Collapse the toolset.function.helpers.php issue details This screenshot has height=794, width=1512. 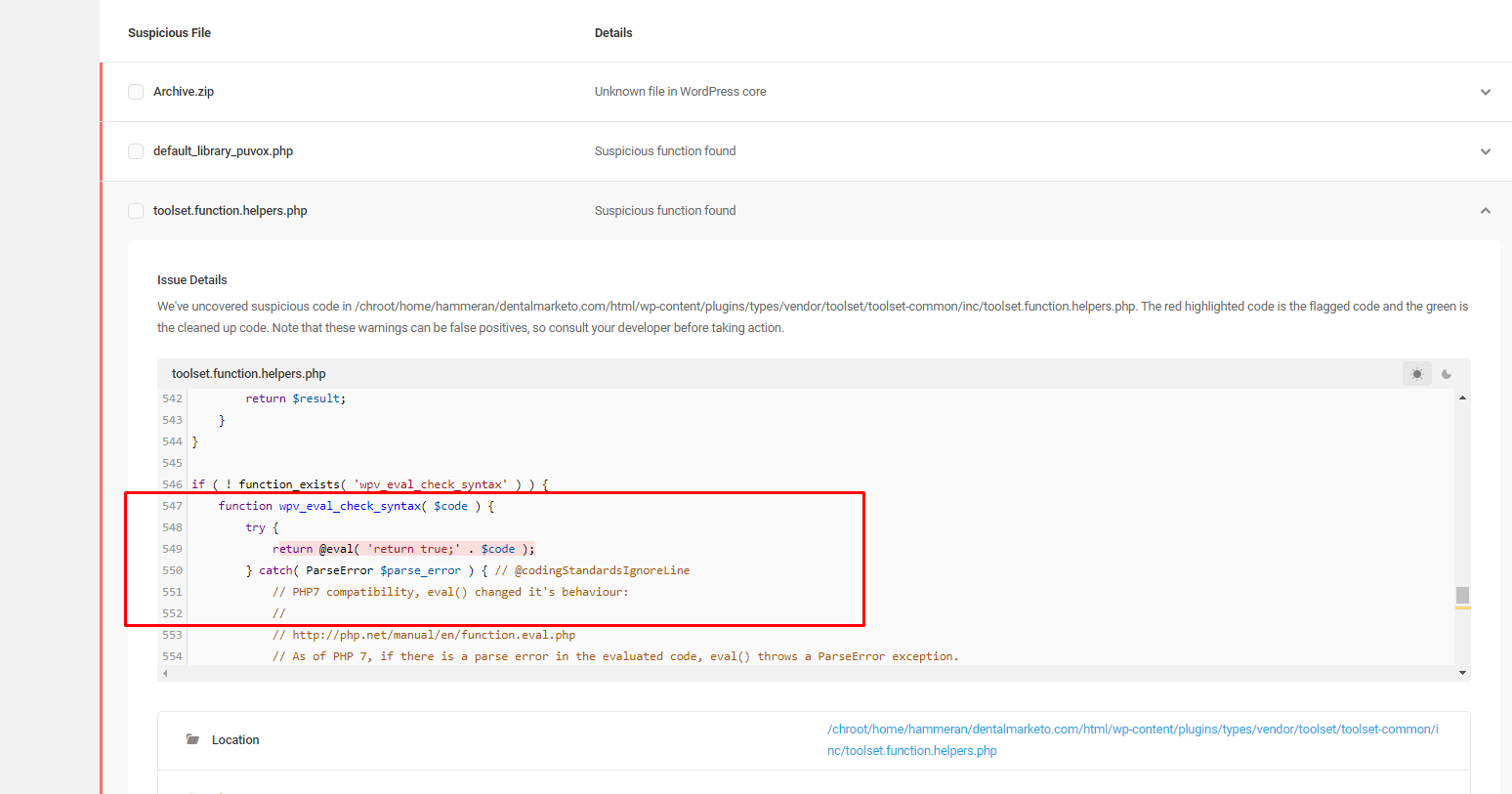(x=1485, y=211)
